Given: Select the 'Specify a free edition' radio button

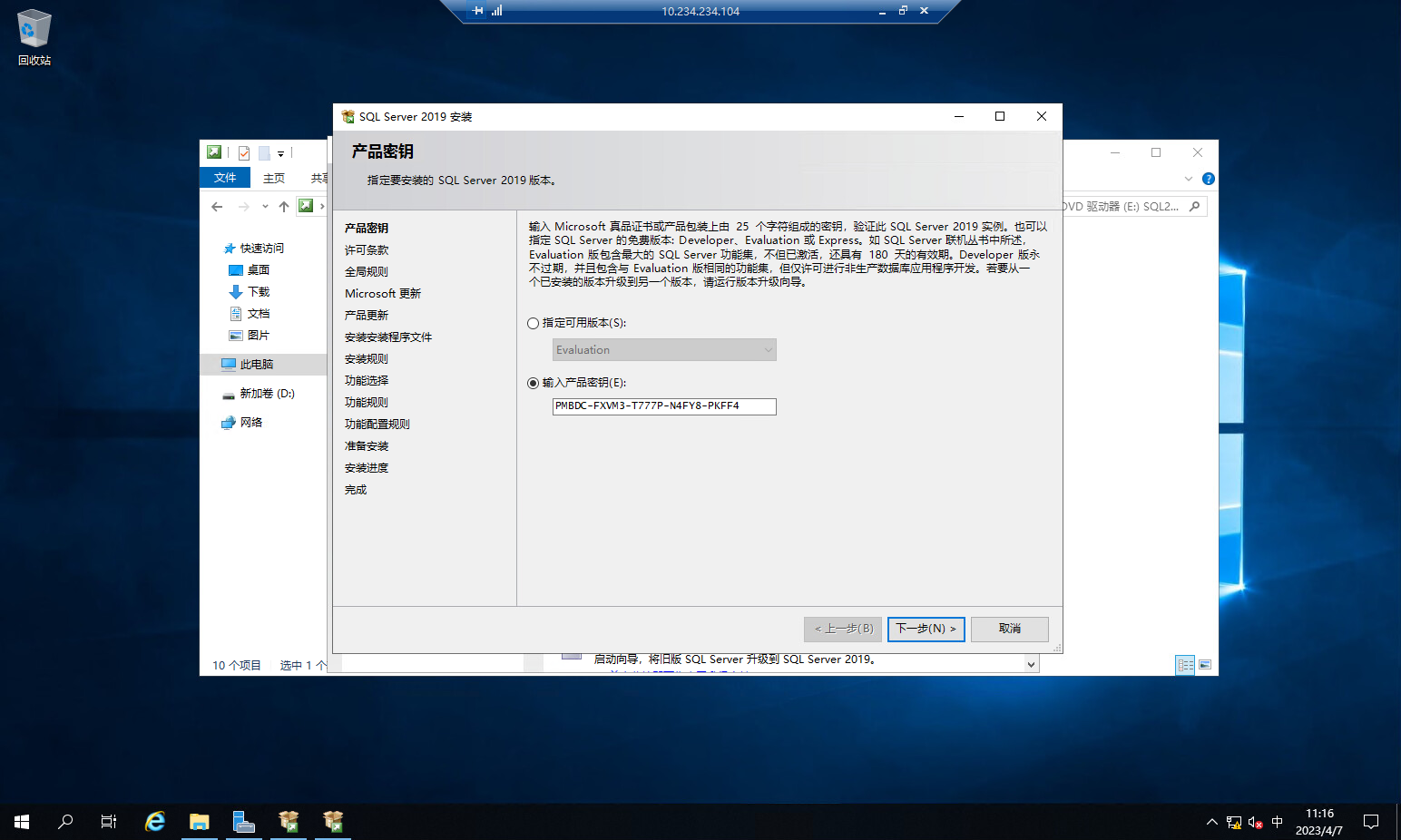Looking at the screenshot, I should [x=534, y=323].
